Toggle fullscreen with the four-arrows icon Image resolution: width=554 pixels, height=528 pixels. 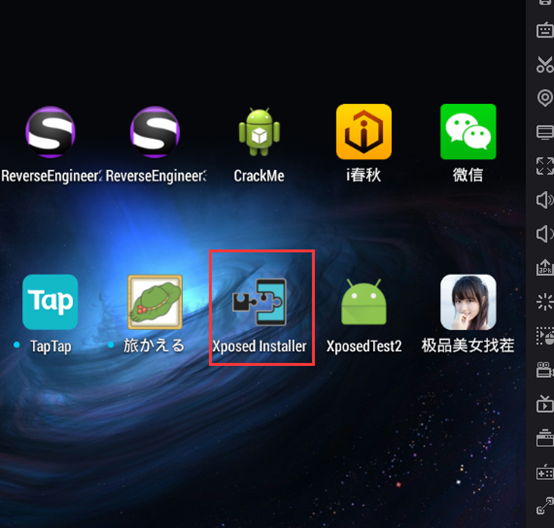tap(545, 166)
